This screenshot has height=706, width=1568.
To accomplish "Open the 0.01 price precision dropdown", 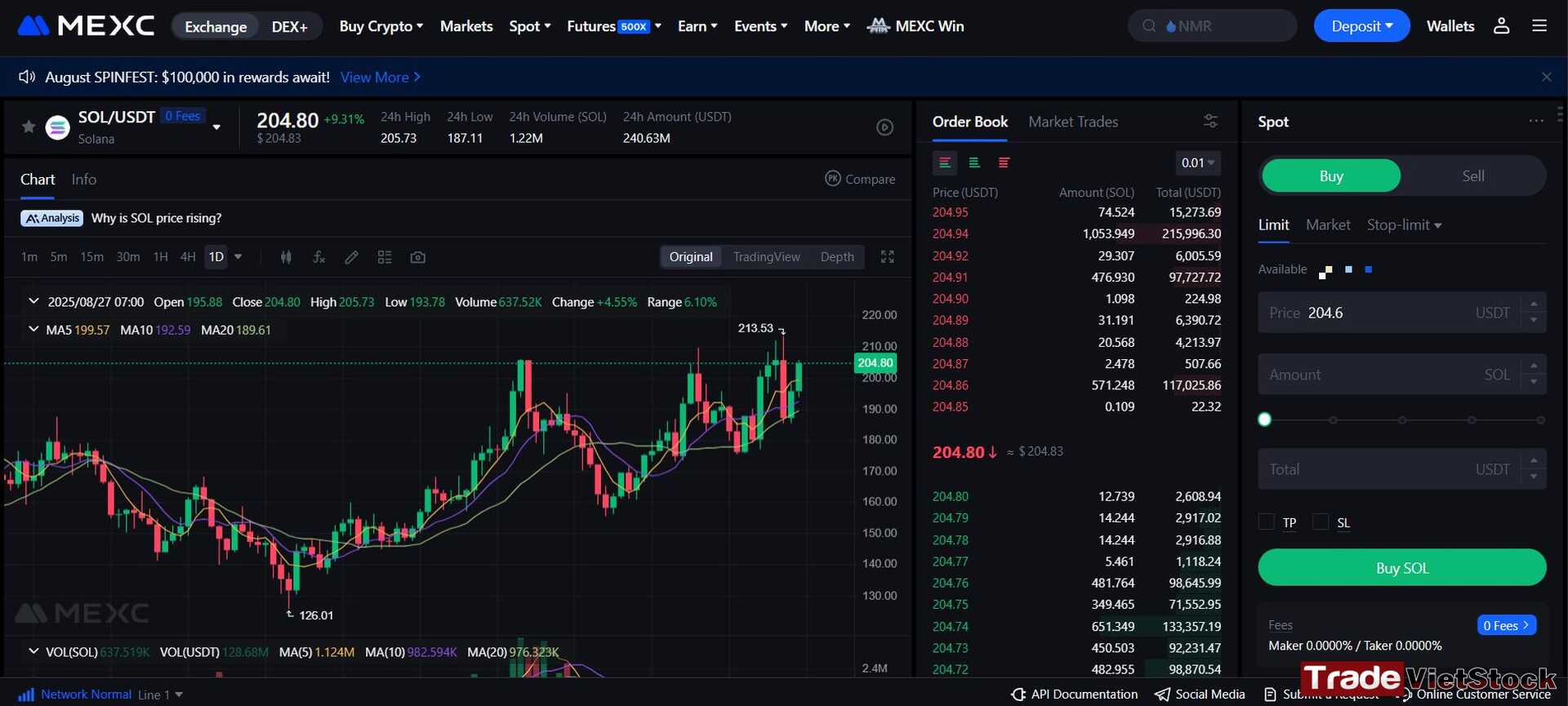I will click(x=1198, y=162).
